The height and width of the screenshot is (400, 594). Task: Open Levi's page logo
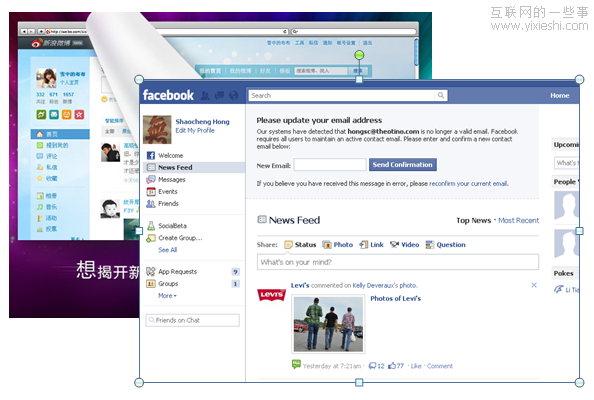271,295
